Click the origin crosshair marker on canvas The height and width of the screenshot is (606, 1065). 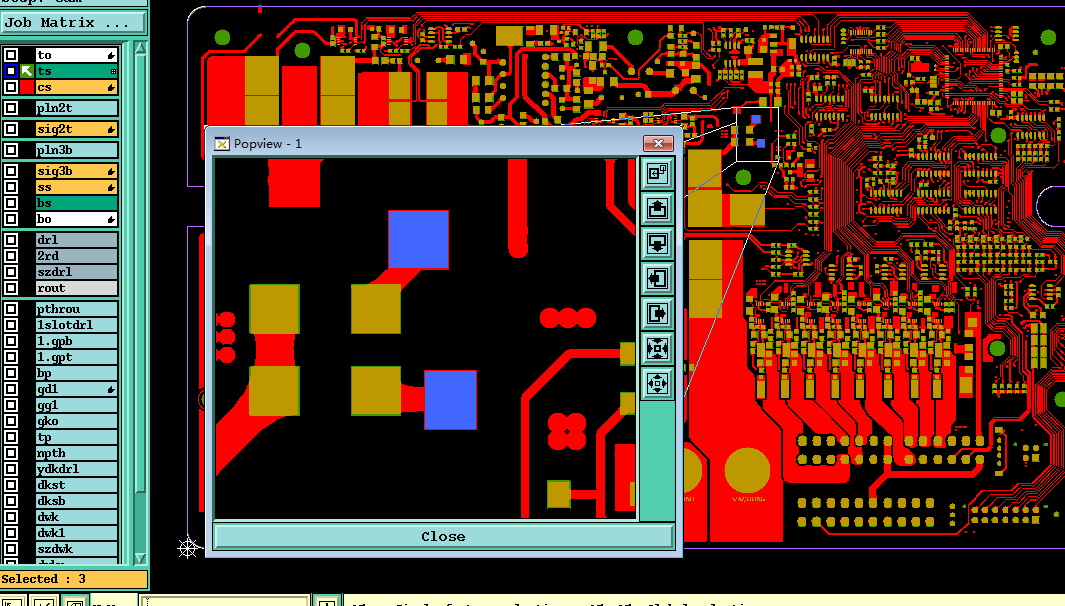(188, 548)
